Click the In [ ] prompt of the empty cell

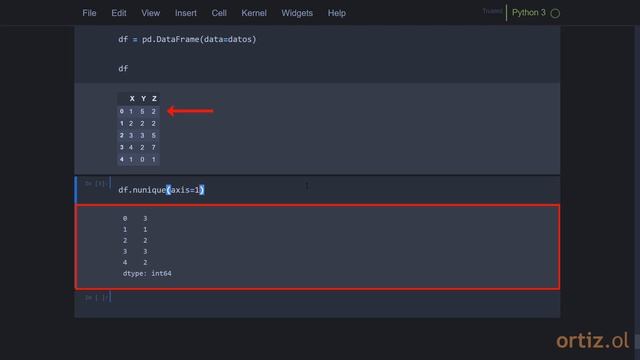pos(96,298)
